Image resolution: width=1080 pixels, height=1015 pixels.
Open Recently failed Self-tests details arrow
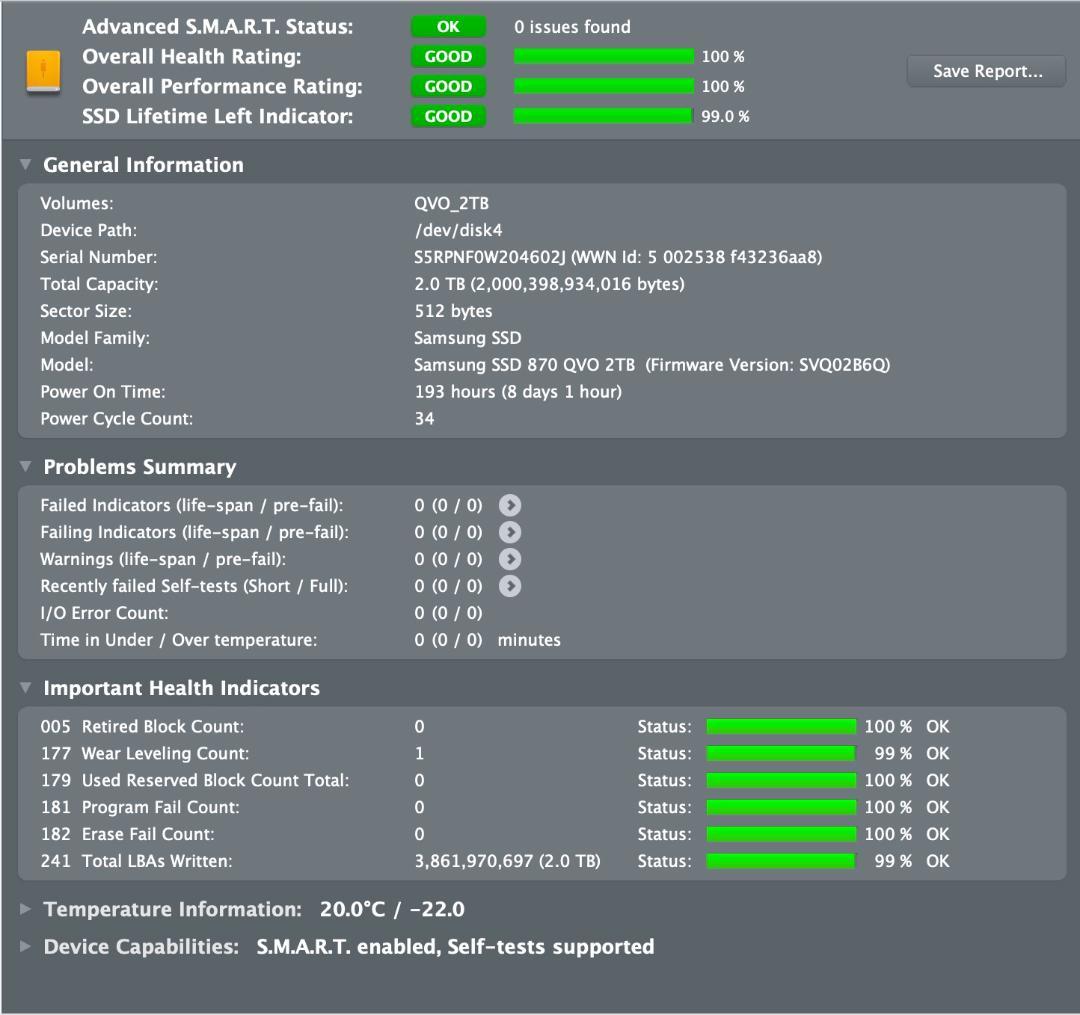(510, 586)
